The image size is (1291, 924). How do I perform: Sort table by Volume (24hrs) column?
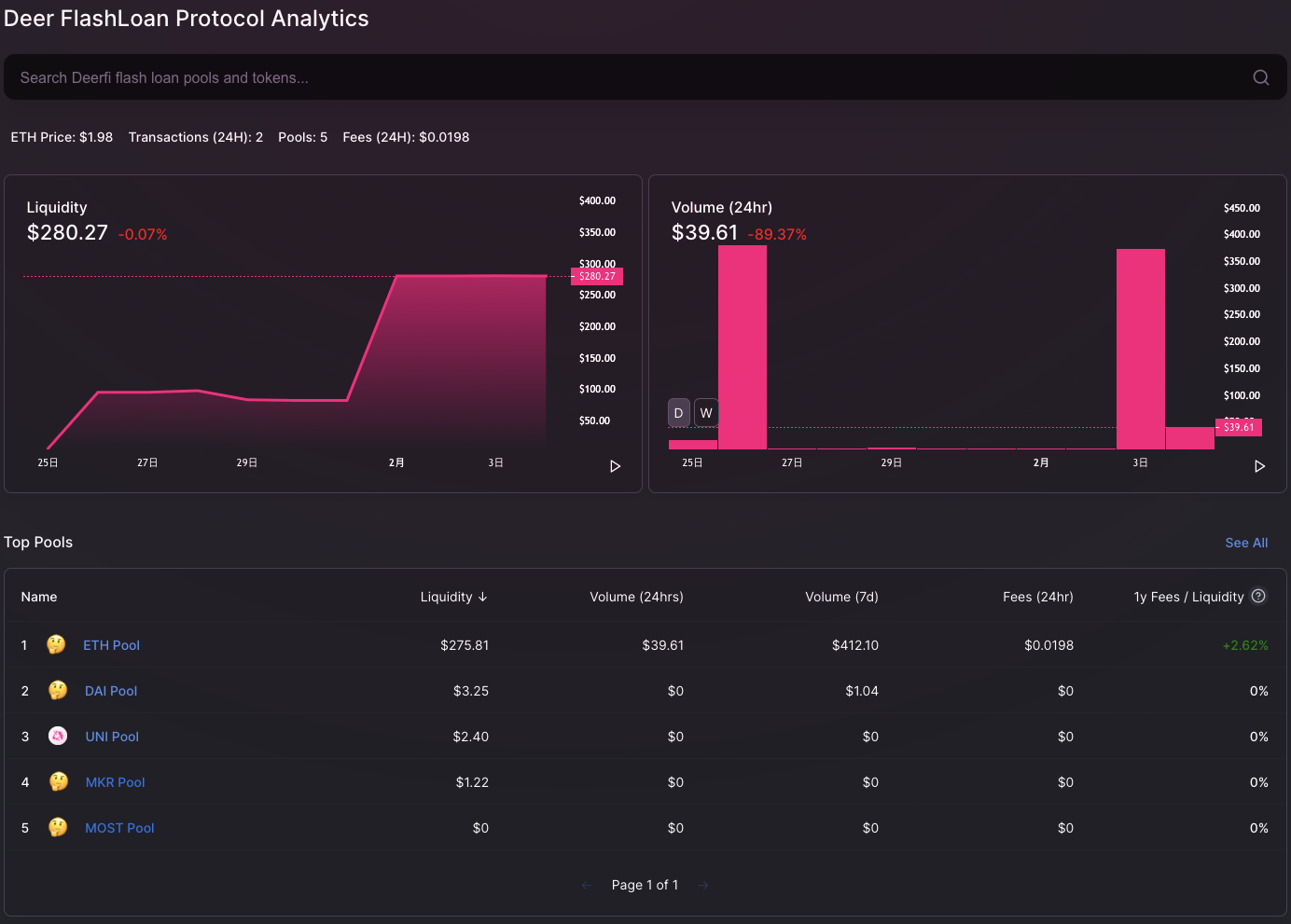pos(636,597)
